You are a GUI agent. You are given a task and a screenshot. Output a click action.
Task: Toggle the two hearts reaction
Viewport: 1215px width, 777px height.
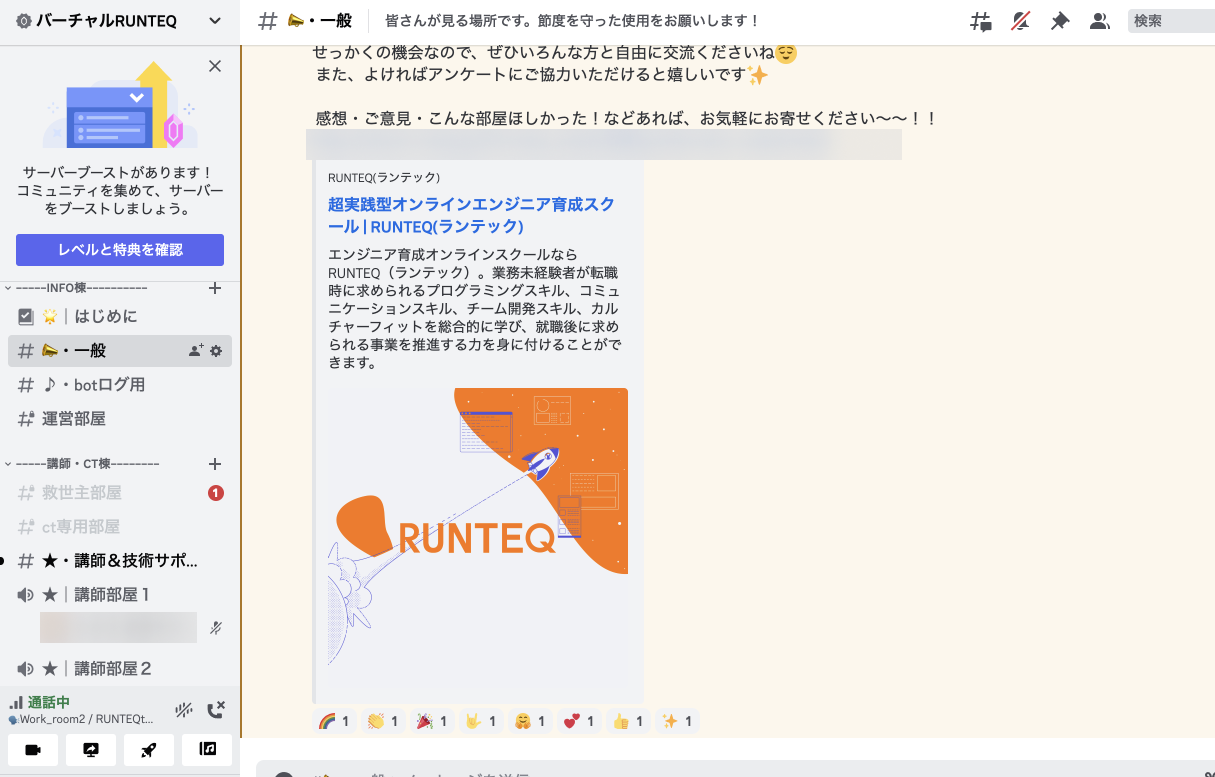tap(579, 720)
